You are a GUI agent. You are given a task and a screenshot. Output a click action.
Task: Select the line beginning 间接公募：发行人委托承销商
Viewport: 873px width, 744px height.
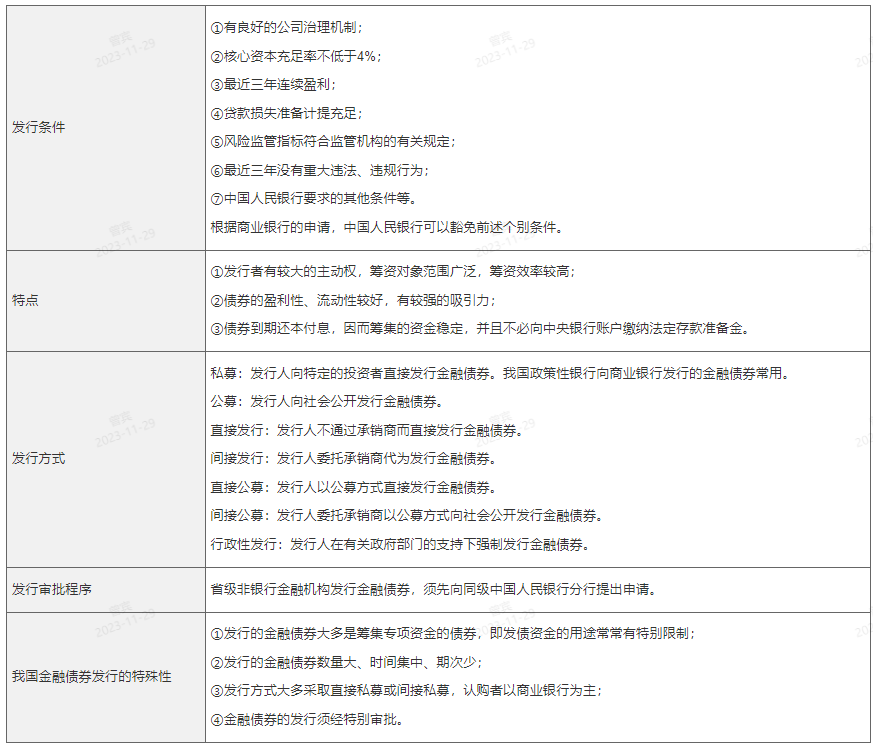point(407,516)
